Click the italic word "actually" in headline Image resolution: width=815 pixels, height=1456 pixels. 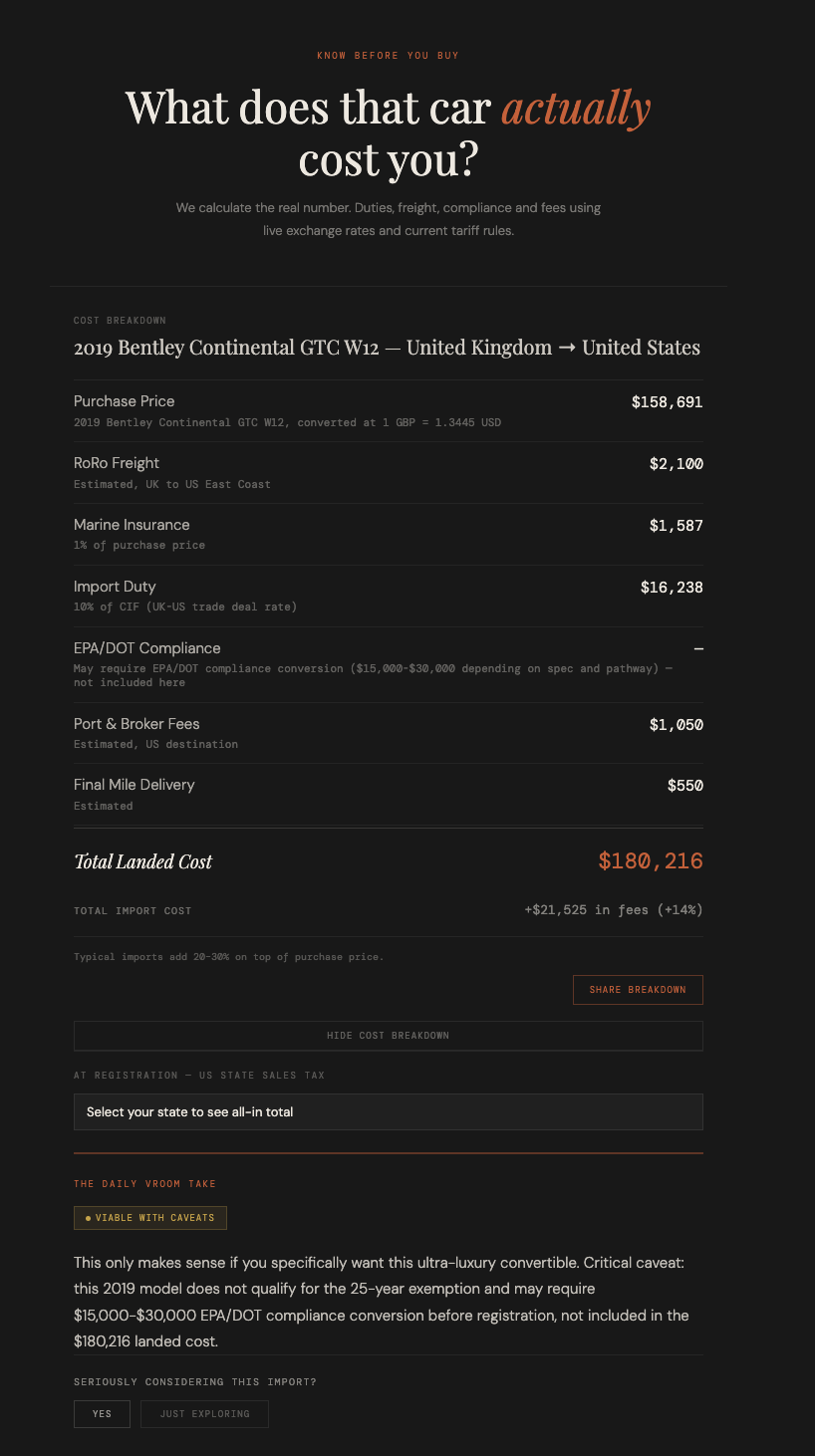point(576,108)
